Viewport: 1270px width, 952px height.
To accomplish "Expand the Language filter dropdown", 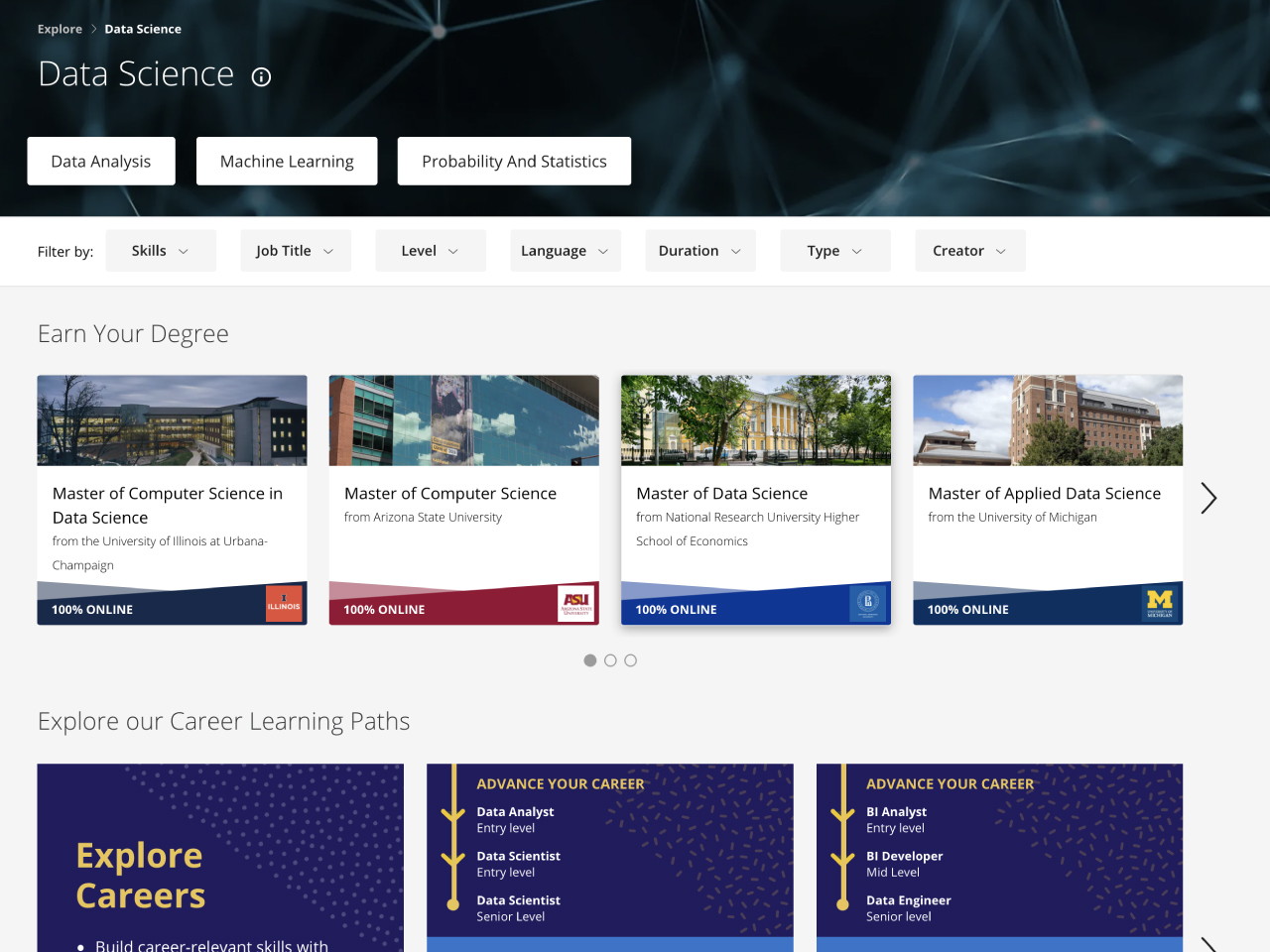I will point(566,251).
